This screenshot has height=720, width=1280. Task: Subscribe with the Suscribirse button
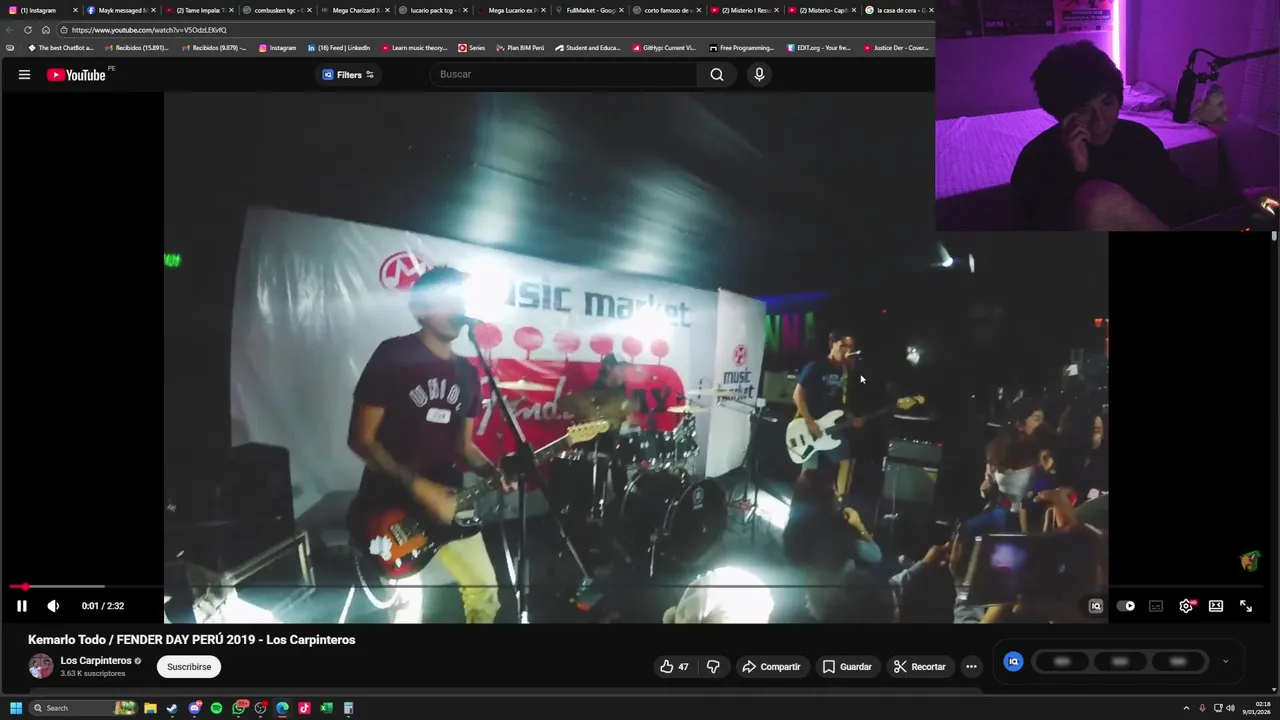[189, 667]
